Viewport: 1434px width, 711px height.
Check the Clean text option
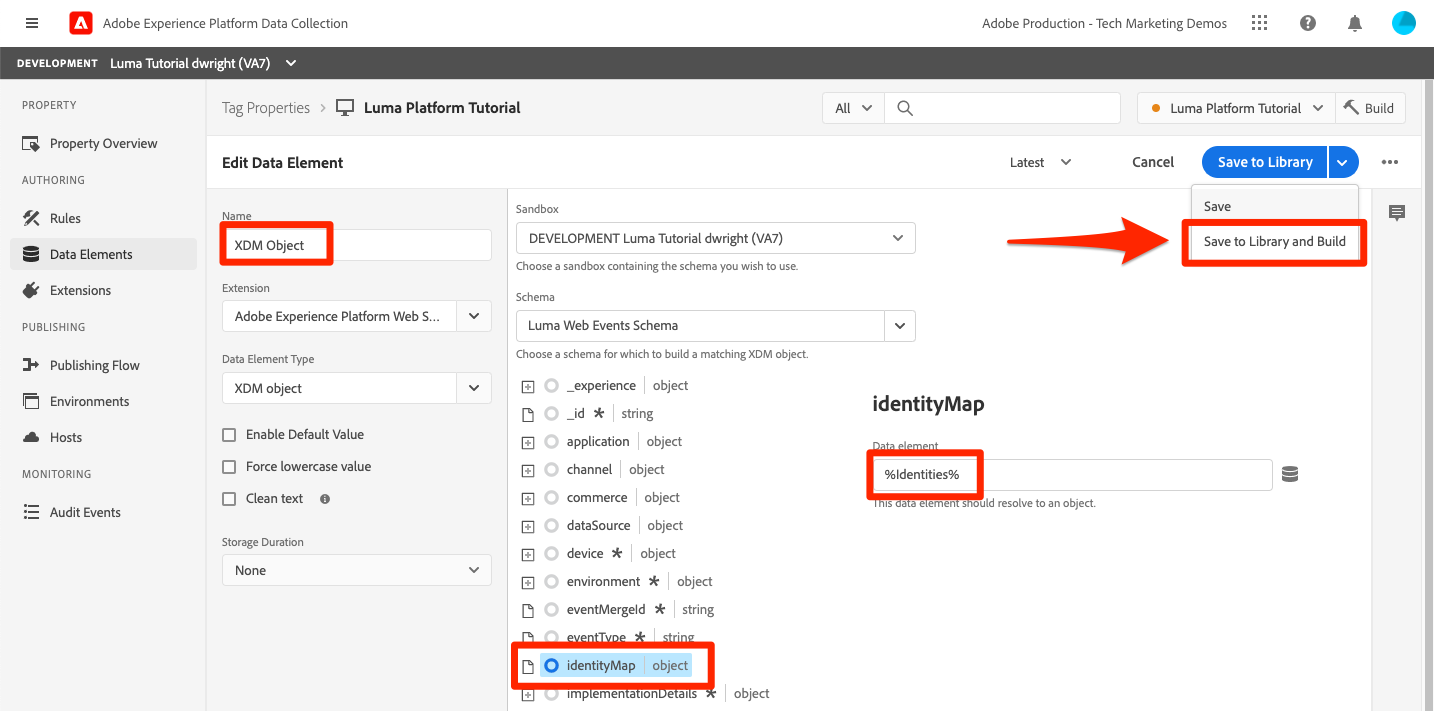tap(229, 499)
